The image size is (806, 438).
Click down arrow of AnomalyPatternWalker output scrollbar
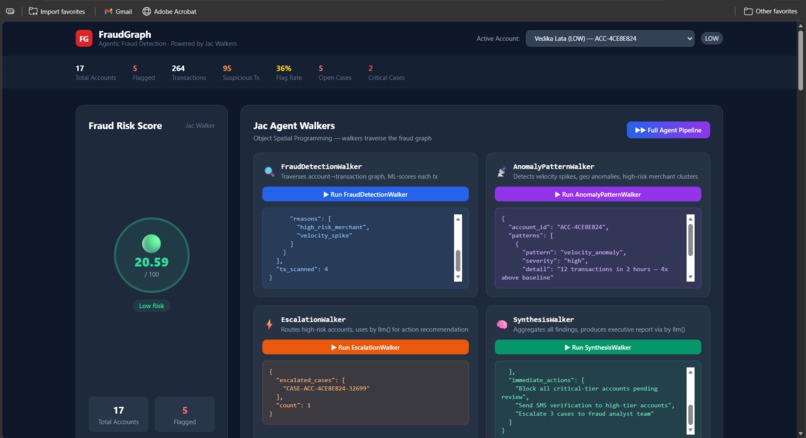[690, 278]
